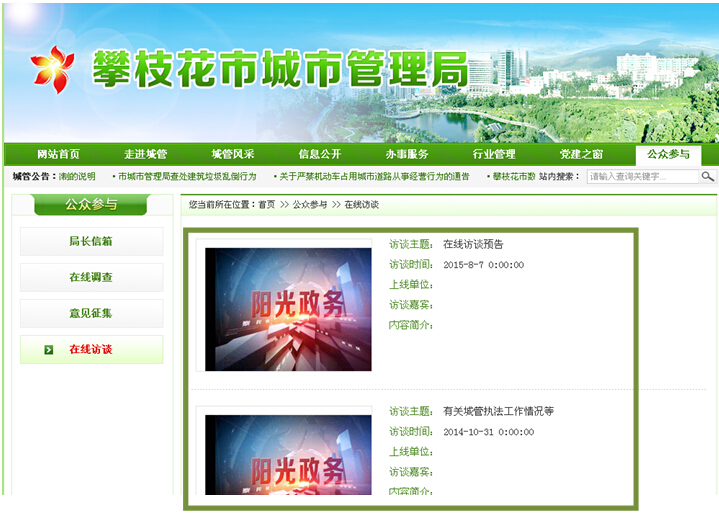Screen dimensions: 719x517
Task: Open the 党建之窗 menu item
Action: pyautogui.click(x=581, y=154)
